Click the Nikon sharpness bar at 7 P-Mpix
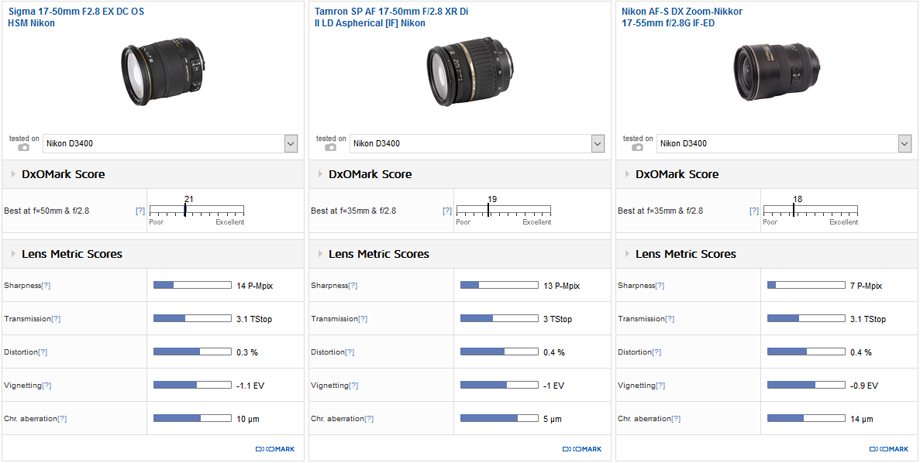This screenshot has width=920, height=463. point(807,285)
